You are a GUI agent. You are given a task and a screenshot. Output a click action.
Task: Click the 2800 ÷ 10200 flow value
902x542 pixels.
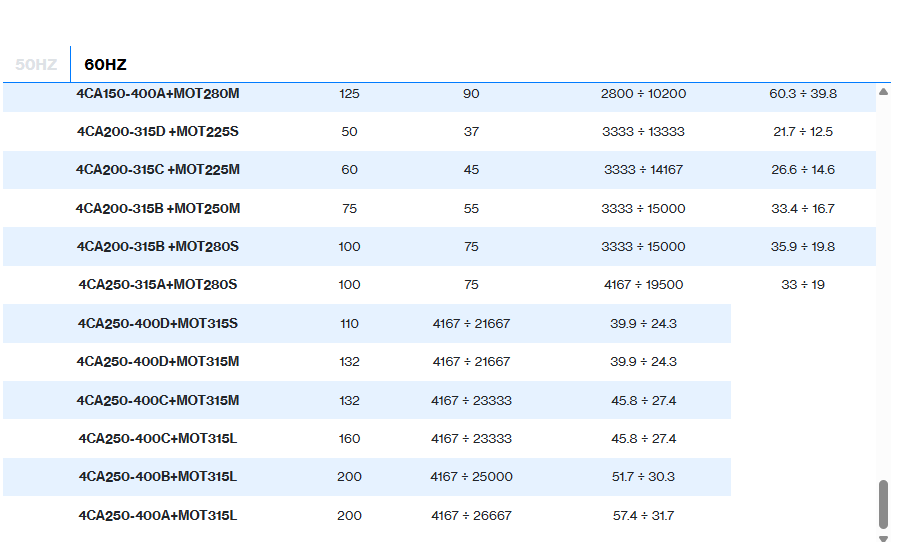coord(643,94)
